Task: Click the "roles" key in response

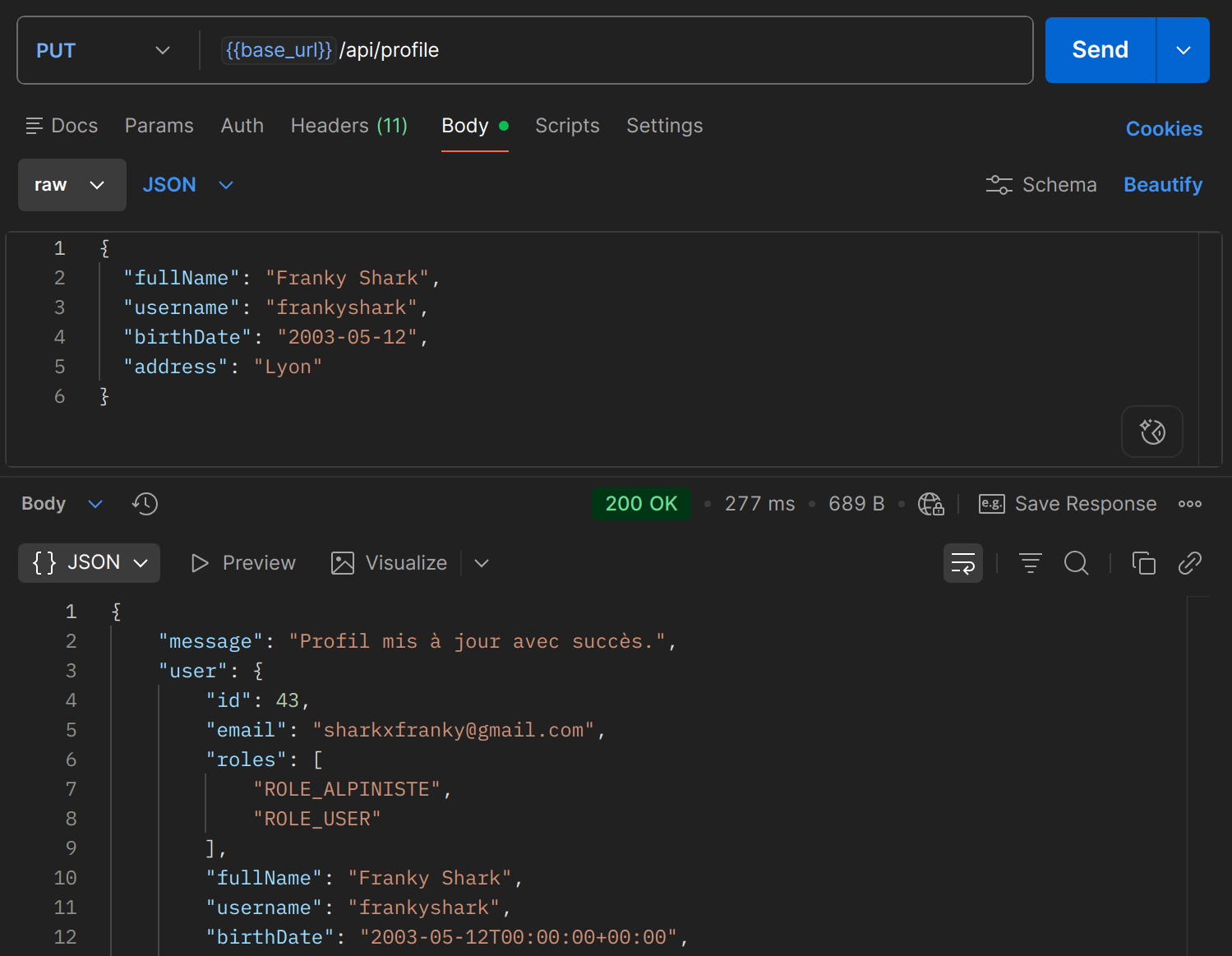Action: point(246,760)
